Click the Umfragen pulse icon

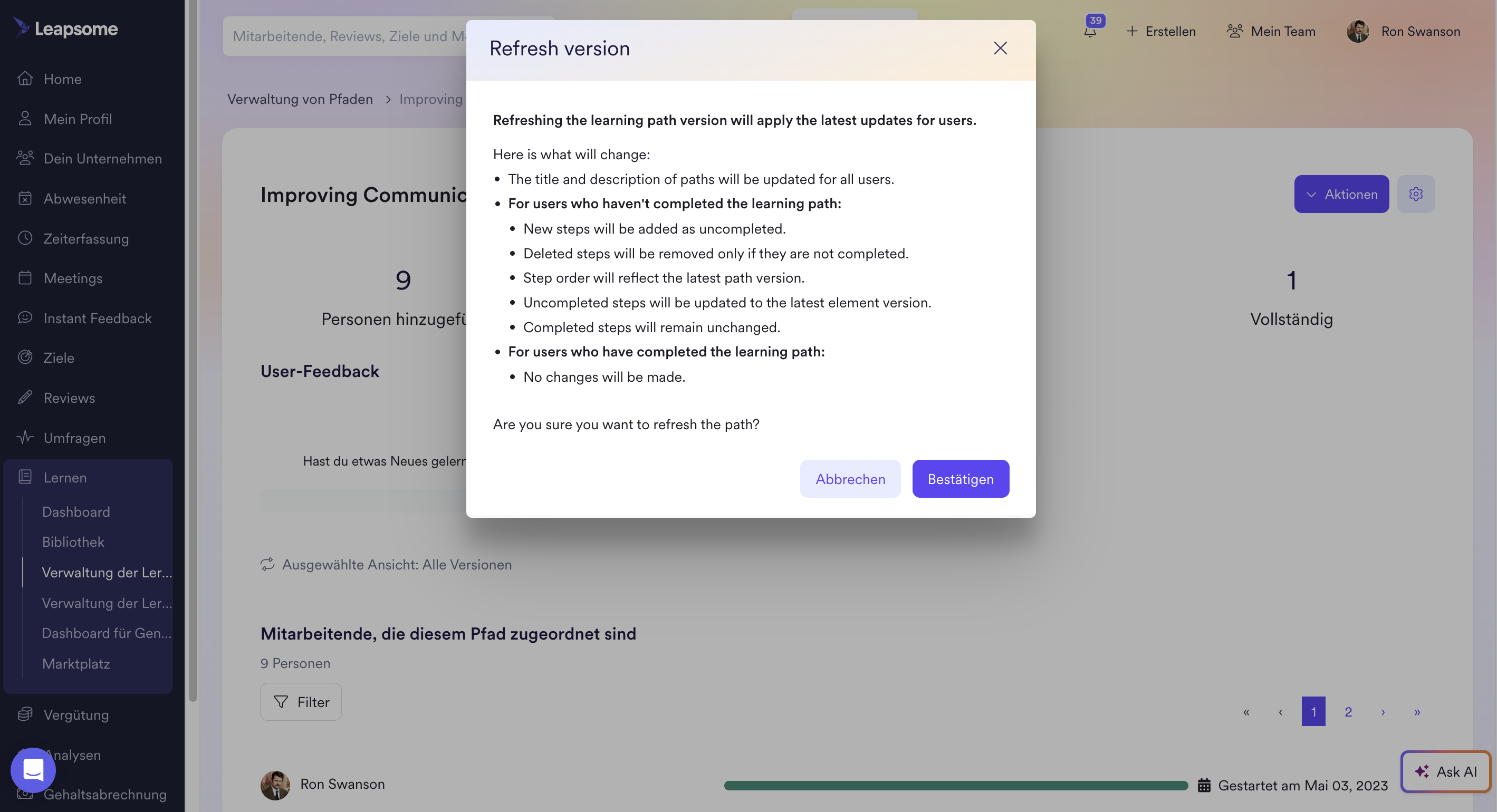25,437
